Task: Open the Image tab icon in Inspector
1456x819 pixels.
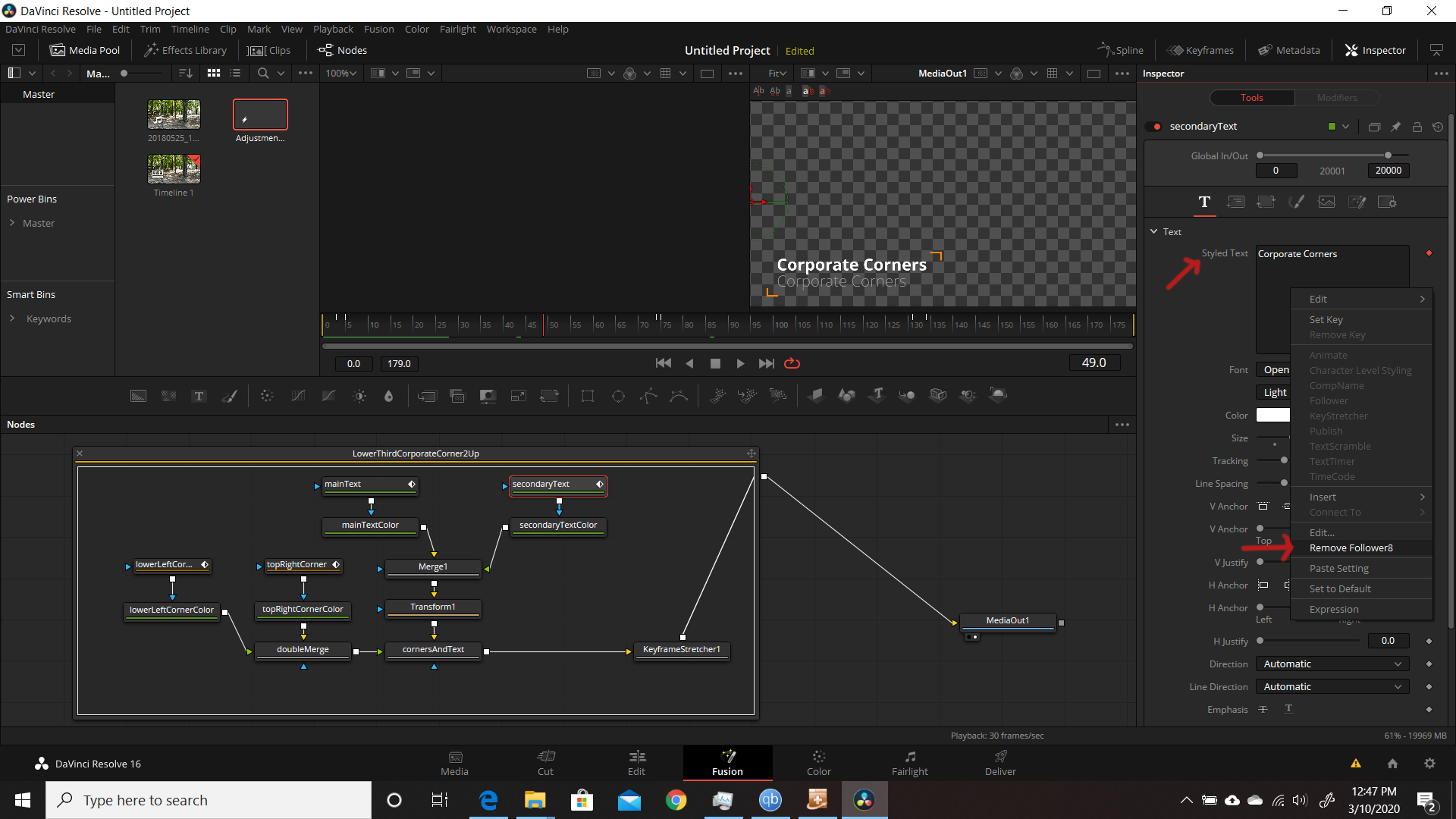Action: click(x=1326, y=202)
